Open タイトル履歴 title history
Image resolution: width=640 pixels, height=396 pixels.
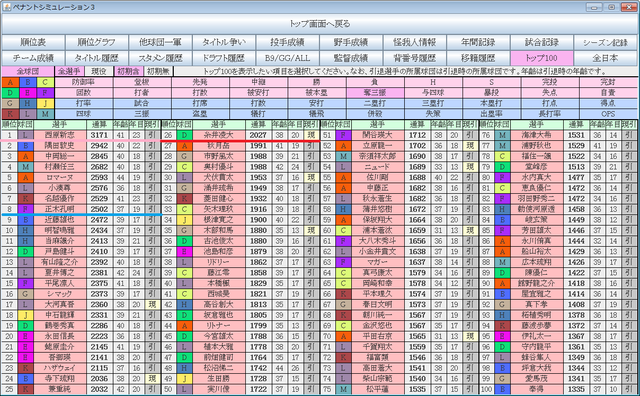pyautogui.click(x=97, y=58)
